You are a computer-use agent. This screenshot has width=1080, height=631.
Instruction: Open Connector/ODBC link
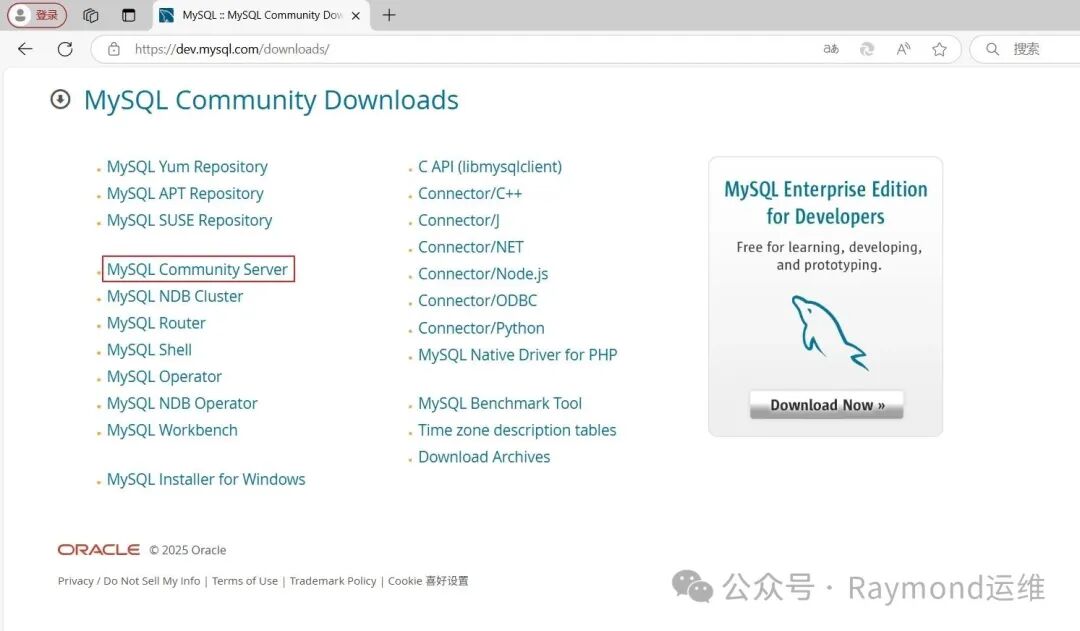[478, 301]
